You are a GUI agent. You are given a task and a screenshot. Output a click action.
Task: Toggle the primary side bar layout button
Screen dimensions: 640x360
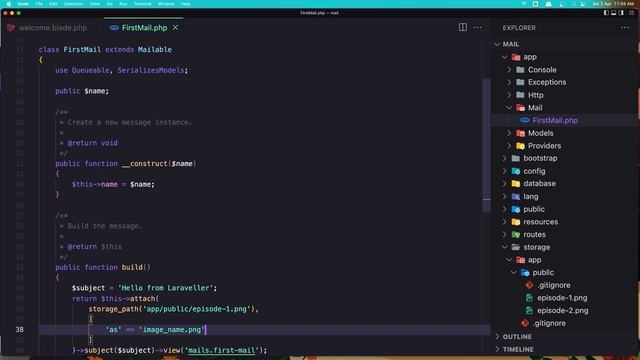606,13
